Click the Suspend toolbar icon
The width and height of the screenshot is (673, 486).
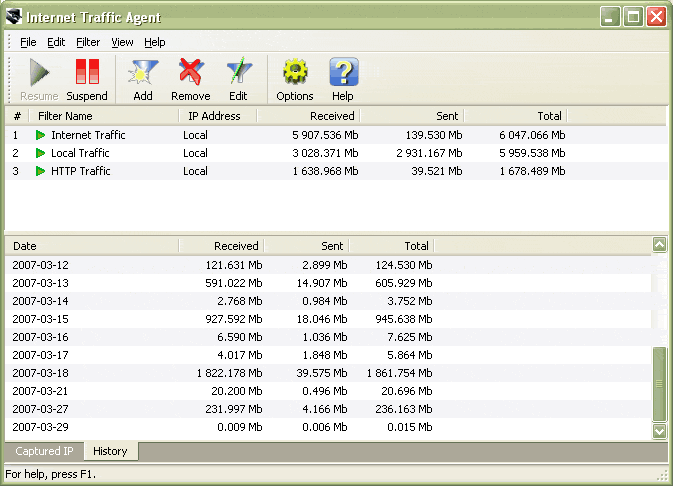[87, 73]
